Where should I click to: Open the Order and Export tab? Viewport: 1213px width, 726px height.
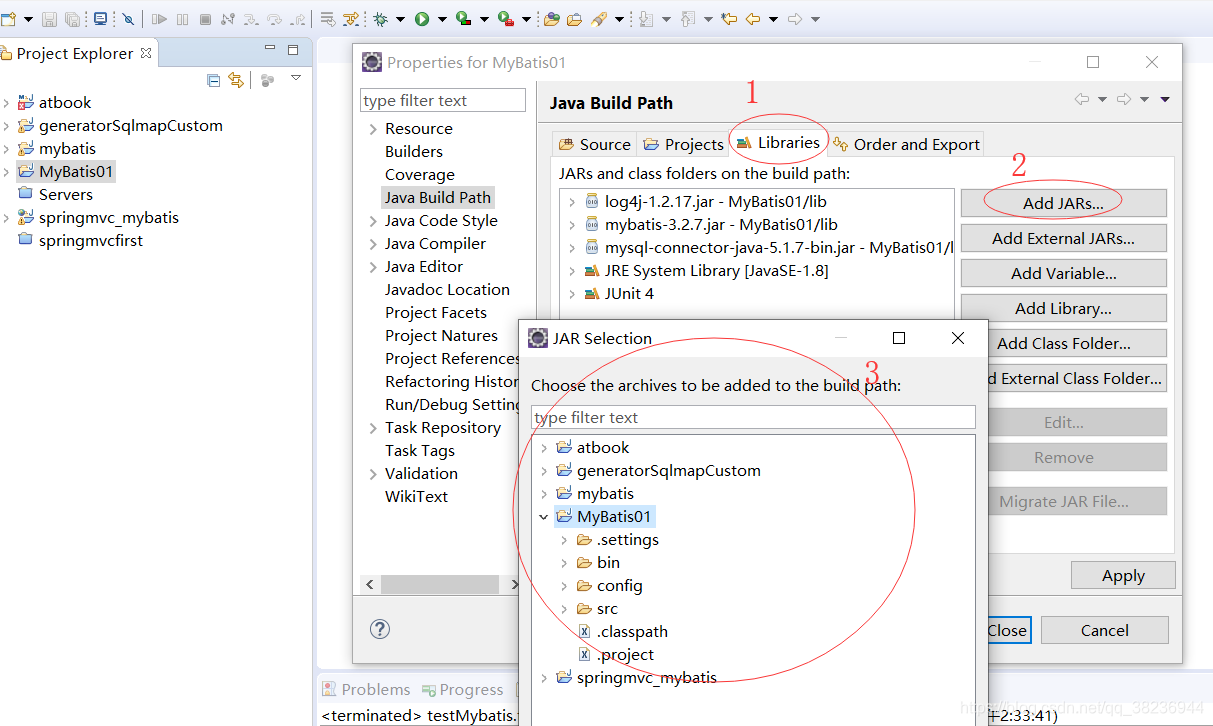[906, 144]
